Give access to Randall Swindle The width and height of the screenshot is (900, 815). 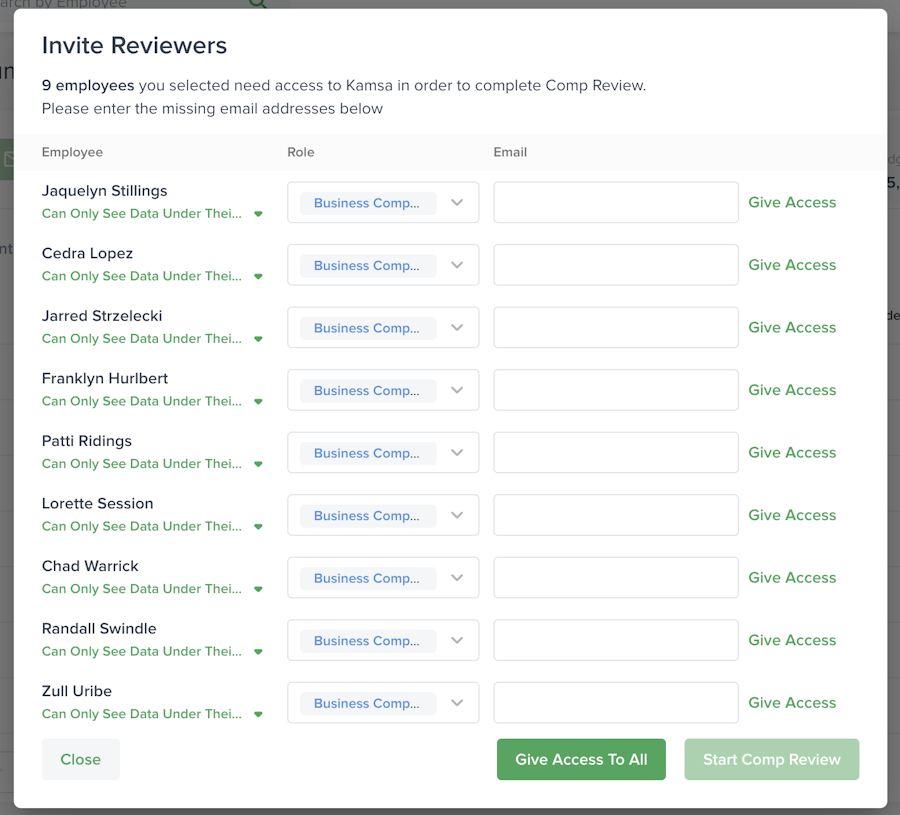[x=792, y=640]
